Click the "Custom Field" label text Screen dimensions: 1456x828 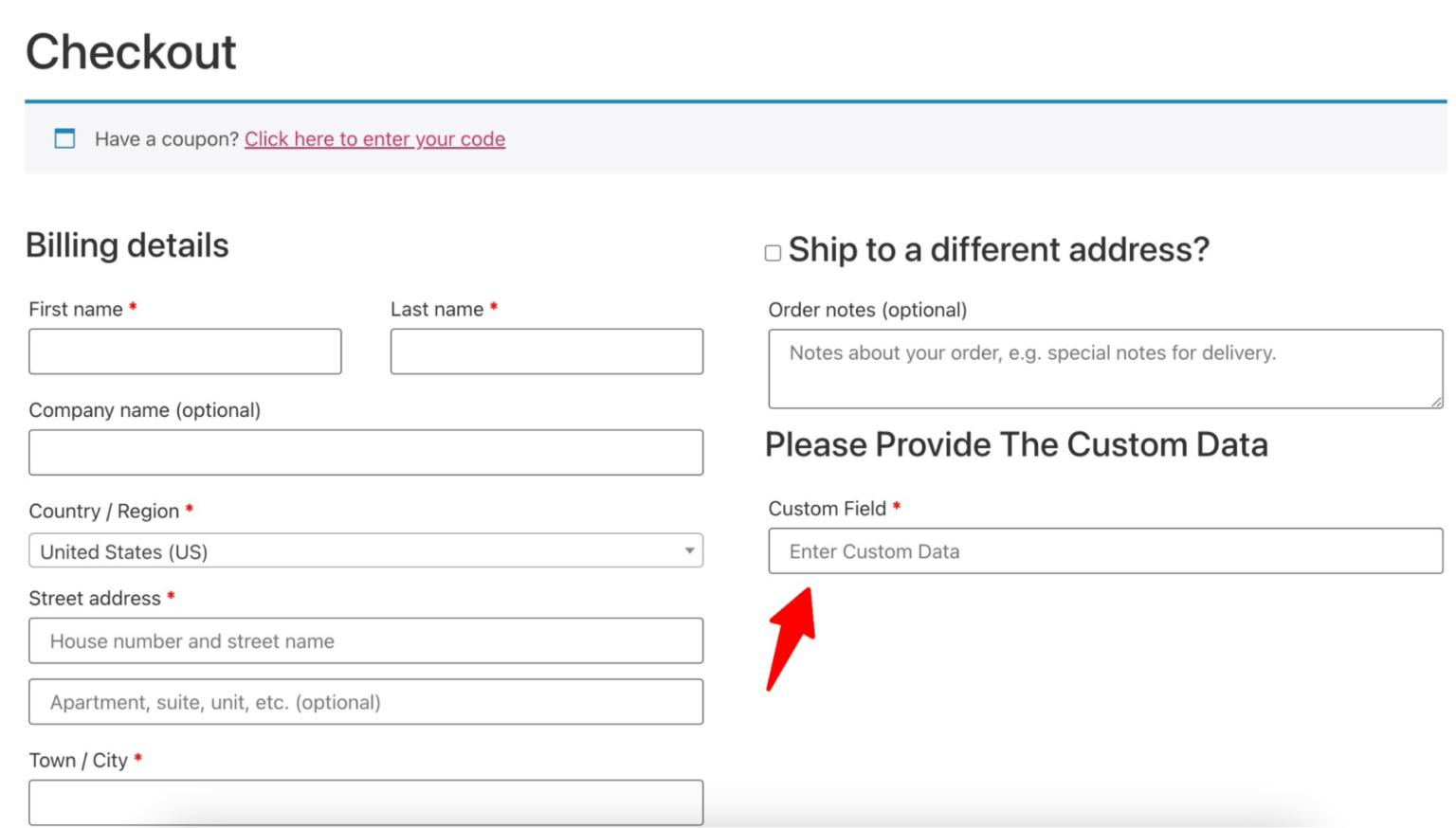827,509
